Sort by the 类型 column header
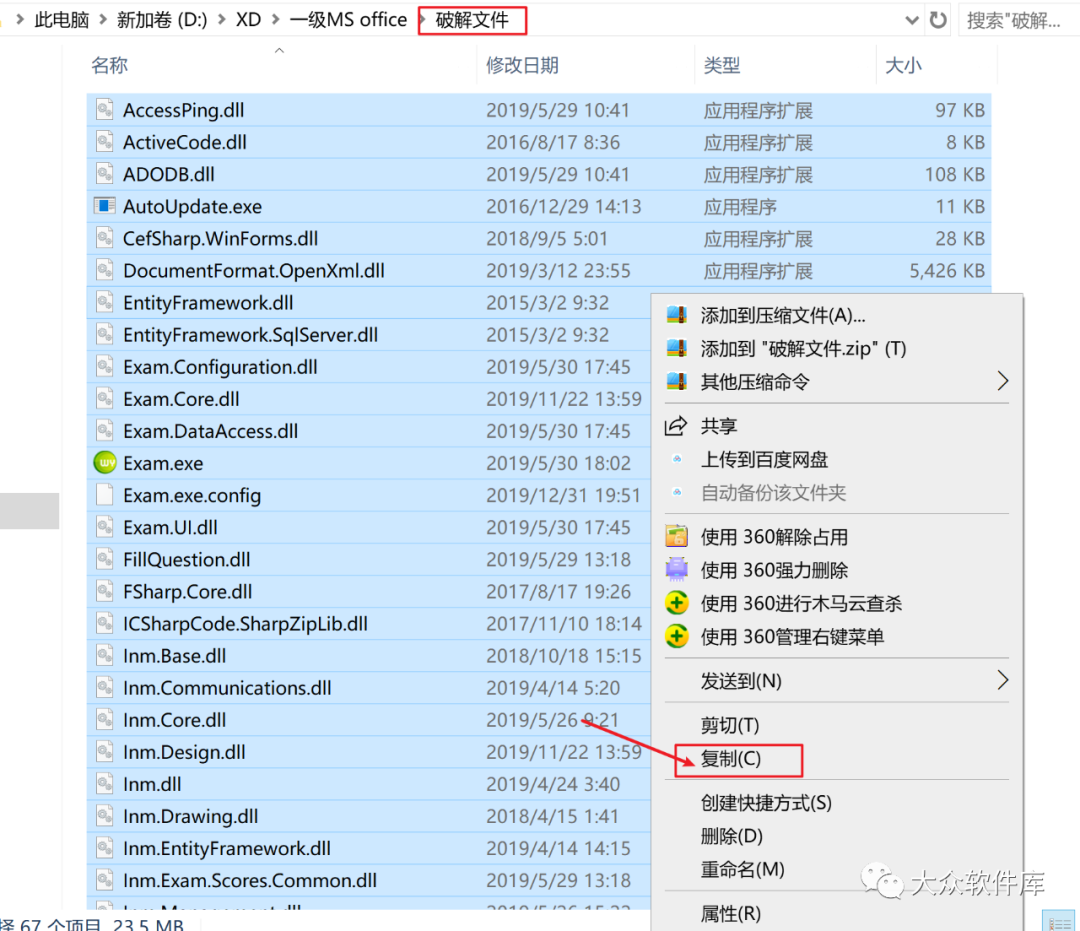 pos(721,65)
